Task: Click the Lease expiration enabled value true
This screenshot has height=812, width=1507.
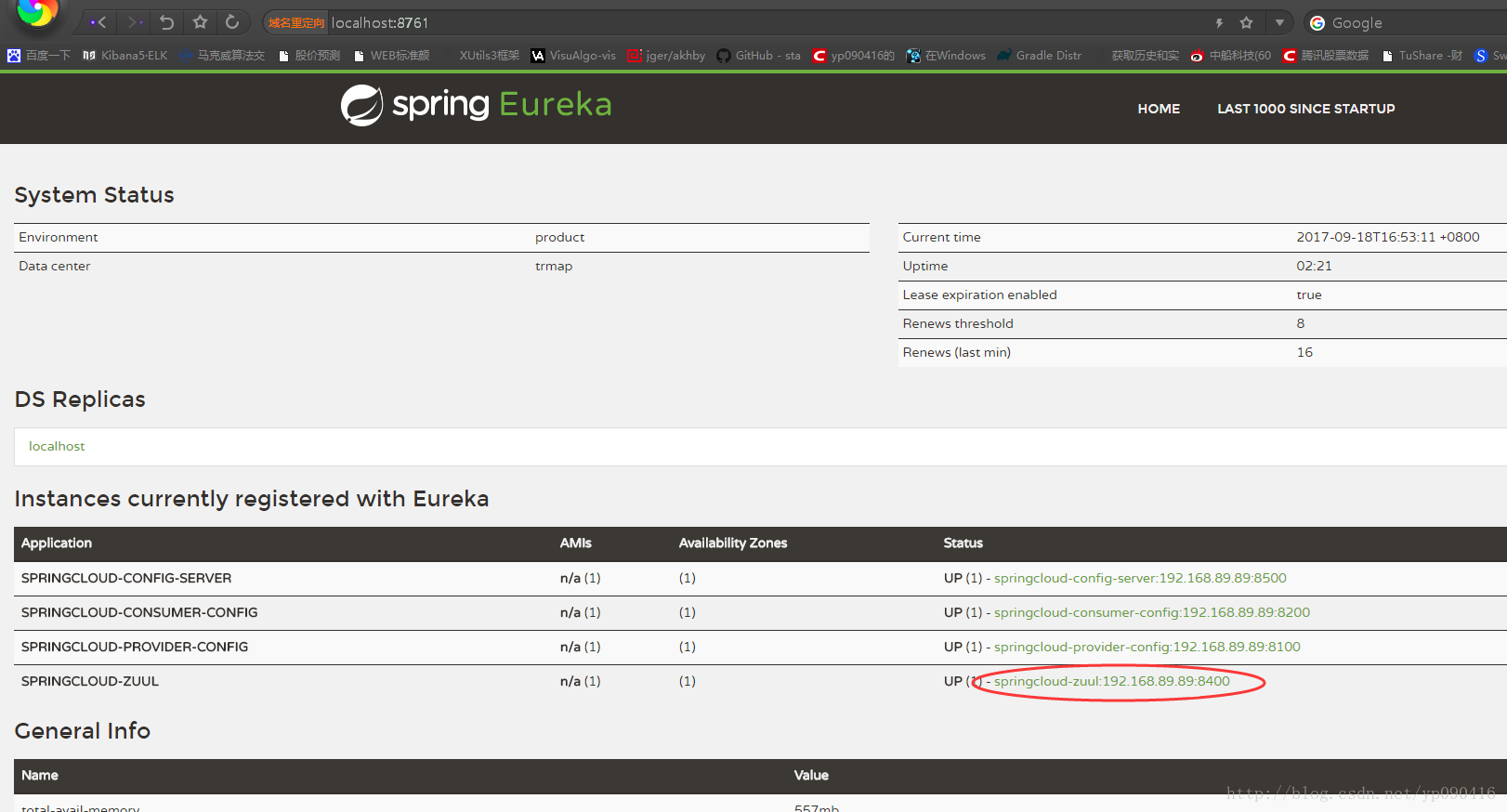Action: point(1309,295)
